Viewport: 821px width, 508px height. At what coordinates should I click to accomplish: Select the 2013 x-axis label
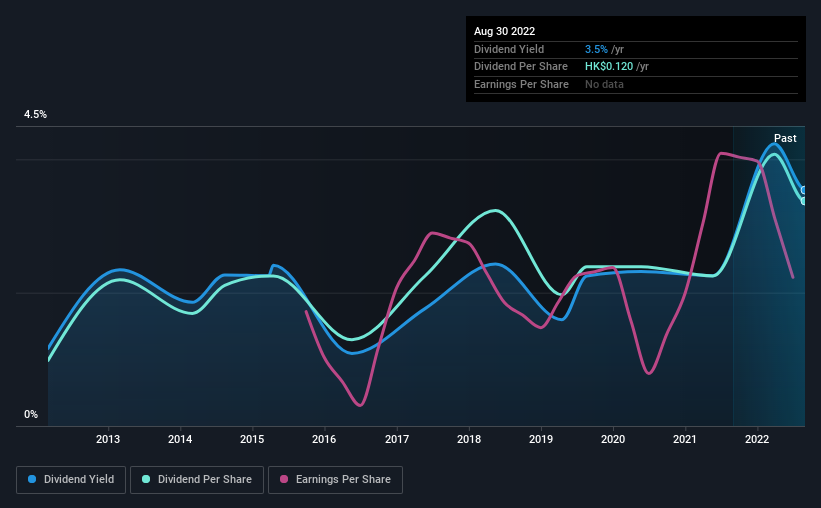[x=108, y=439]
